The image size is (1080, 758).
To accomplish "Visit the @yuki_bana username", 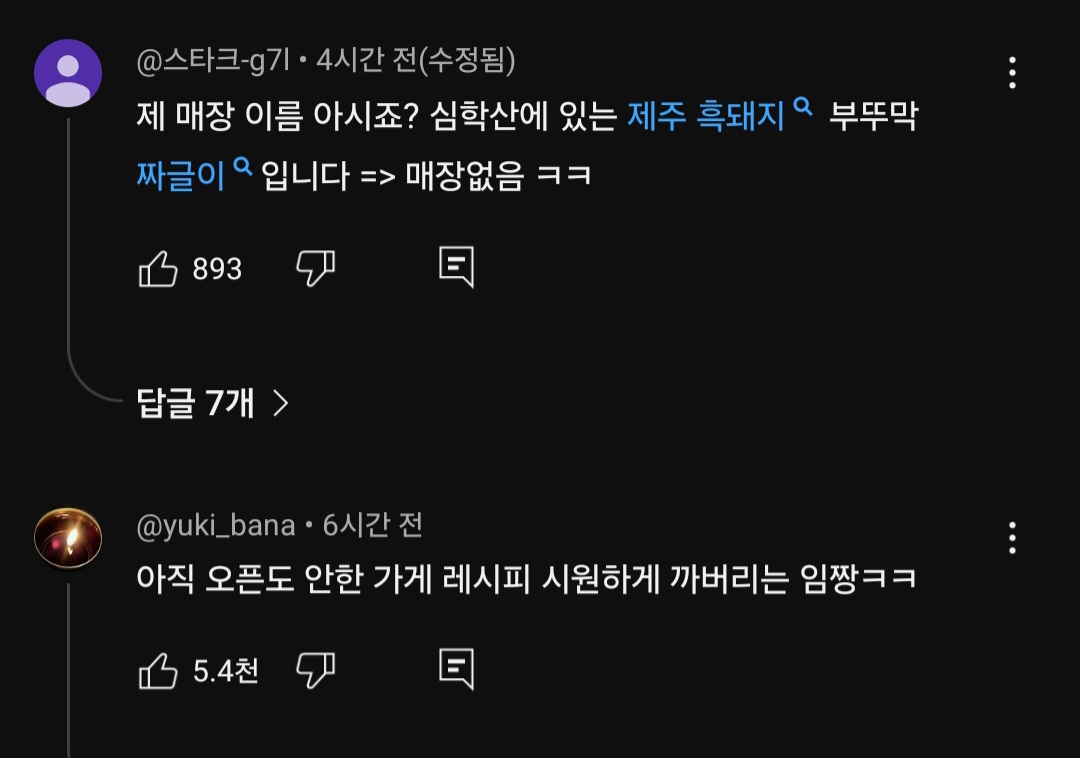I will click(216, 525).
